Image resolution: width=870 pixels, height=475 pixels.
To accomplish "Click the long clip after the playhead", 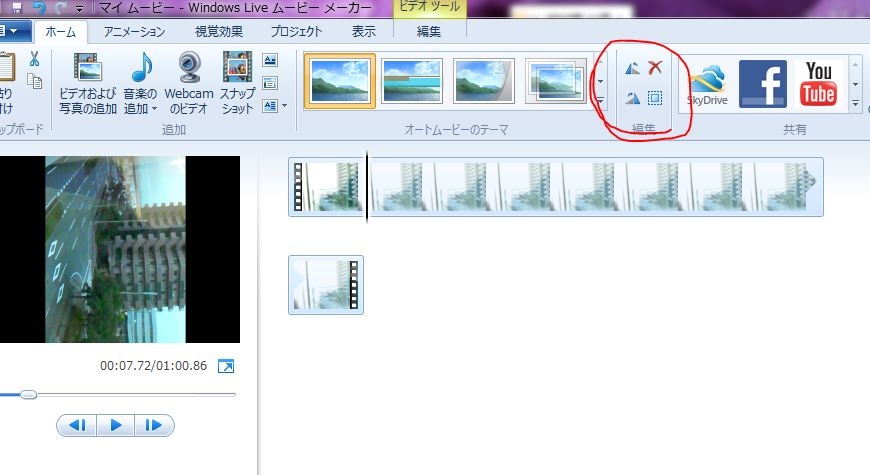I will point(596,187).
